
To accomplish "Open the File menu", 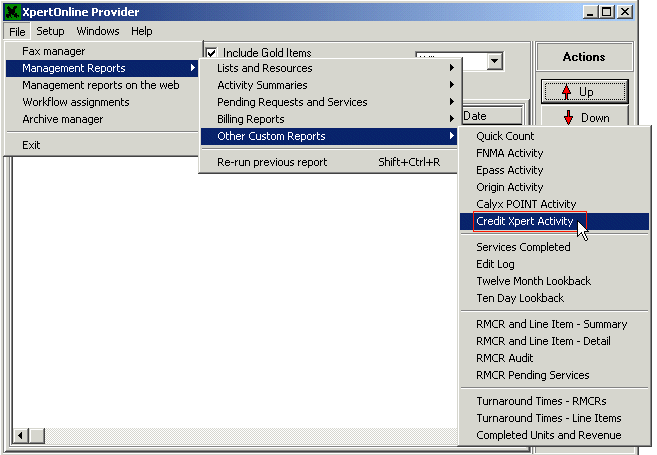I will click(17, 32).
